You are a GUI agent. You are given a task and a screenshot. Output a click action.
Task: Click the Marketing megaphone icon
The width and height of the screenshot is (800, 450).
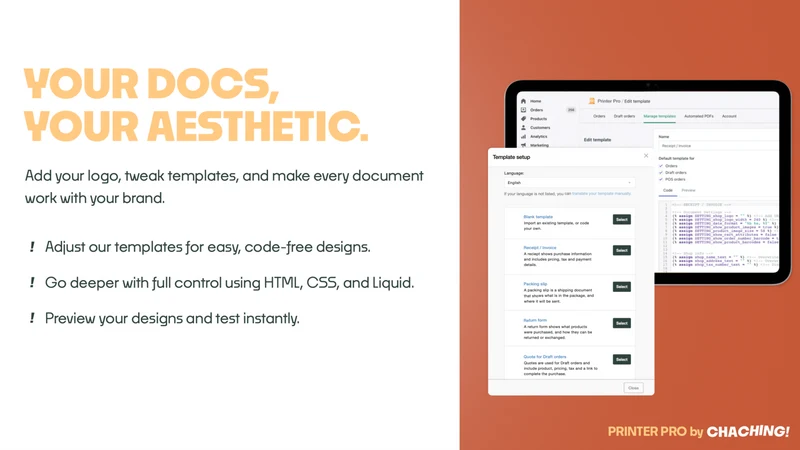pyautogui.click(x=523, y=145)
